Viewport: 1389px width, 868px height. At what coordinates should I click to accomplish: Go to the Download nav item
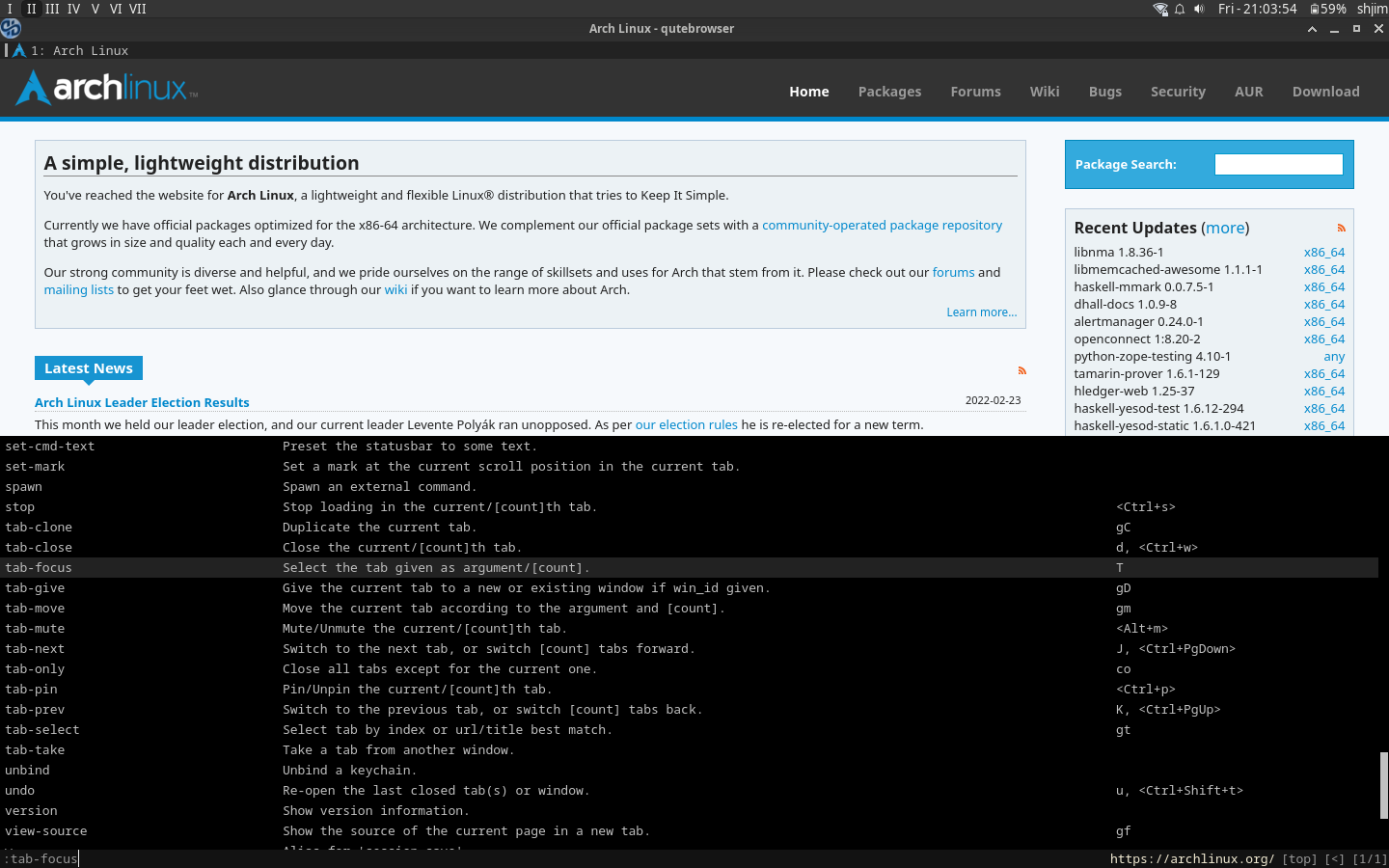pos(1326,92)
